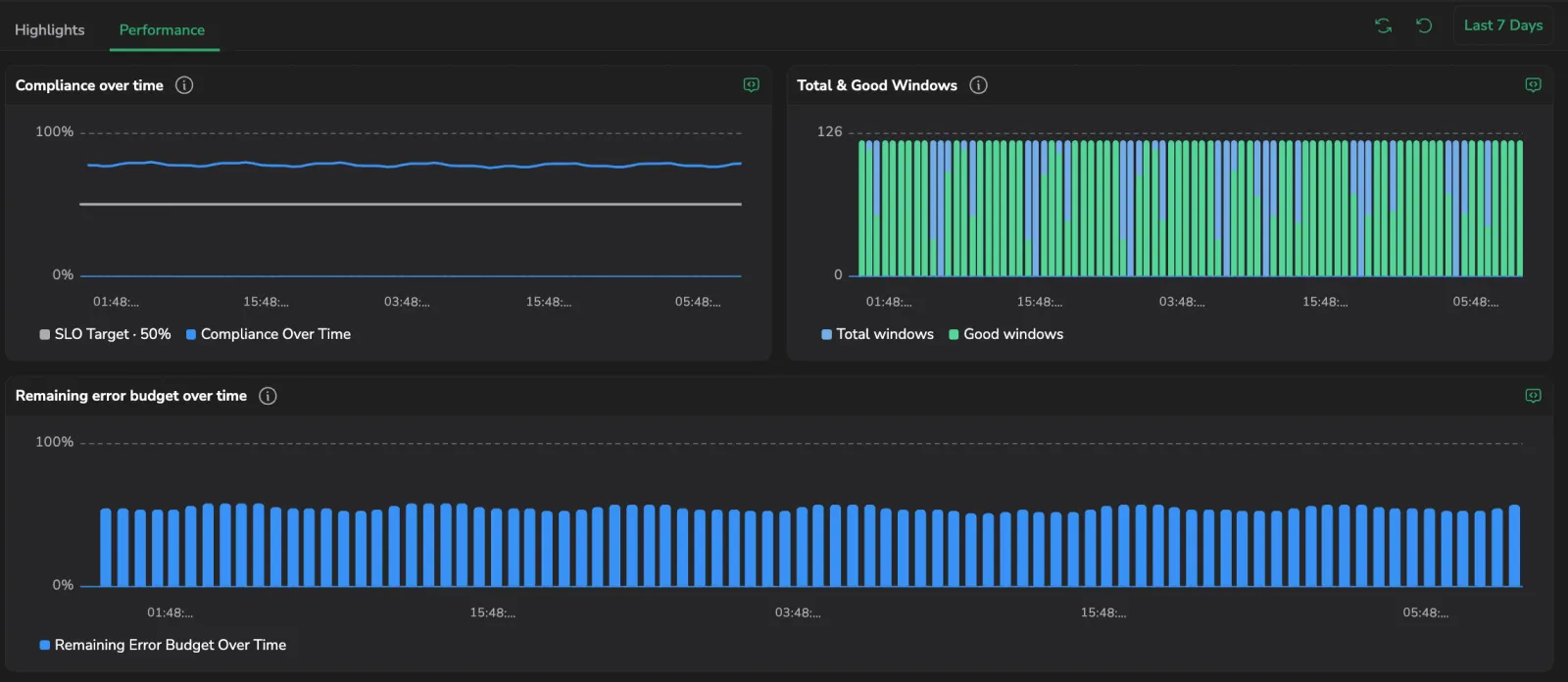Click the reset/reload circular arrow icon
The width and height of the screenshot is (1568, 682).
tap(1424, 25)
